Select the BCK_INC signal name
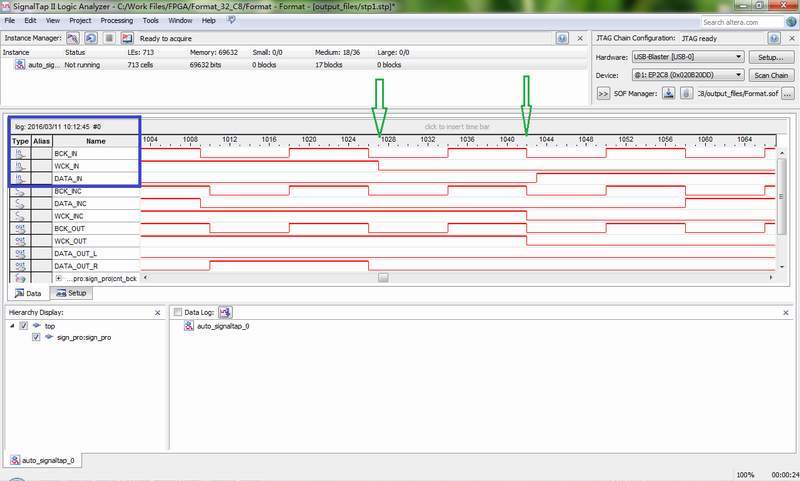Viewport: 800px width, 481px height. click(68, 191)
